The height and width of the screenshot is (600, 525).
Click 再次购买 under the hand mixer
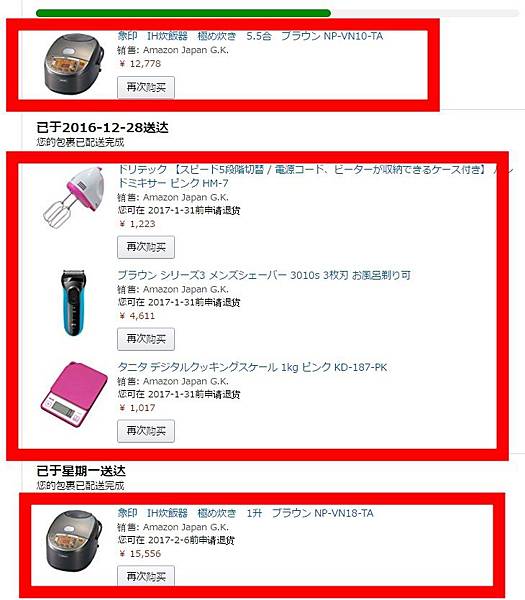146,247
